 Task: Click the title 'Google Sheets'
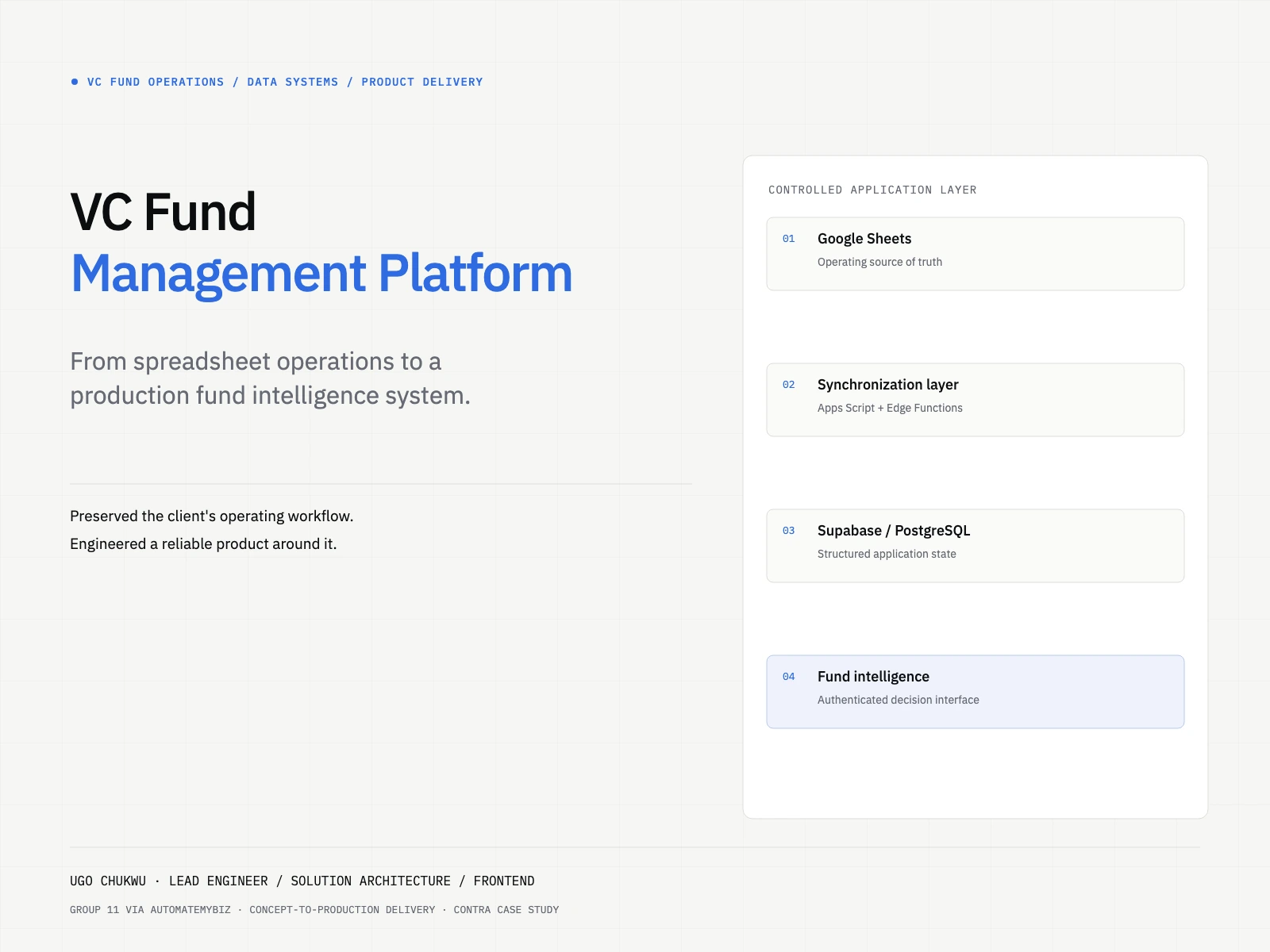coord(864,239)
